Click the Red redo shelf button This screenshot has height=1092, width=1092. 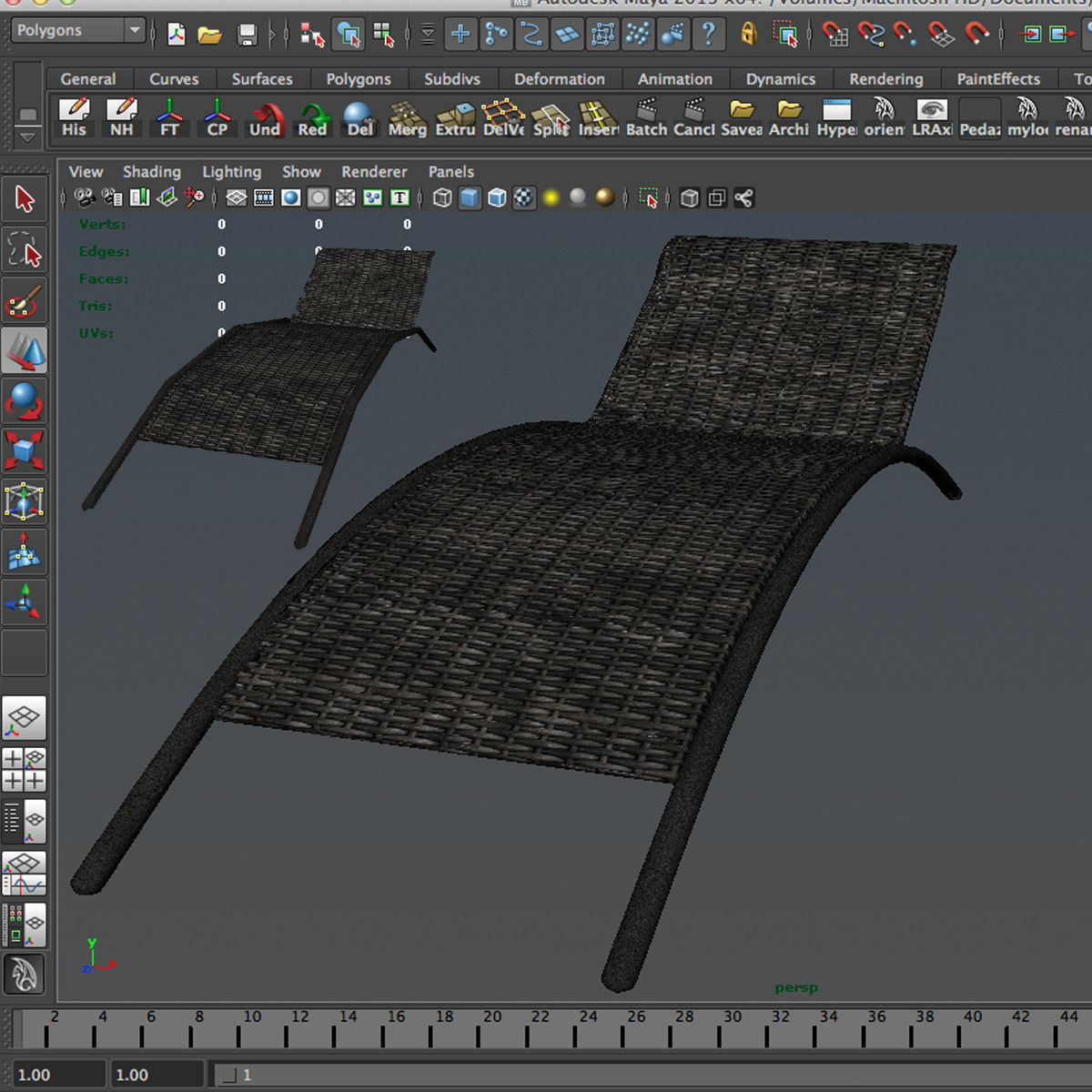(x=312, y=117)
